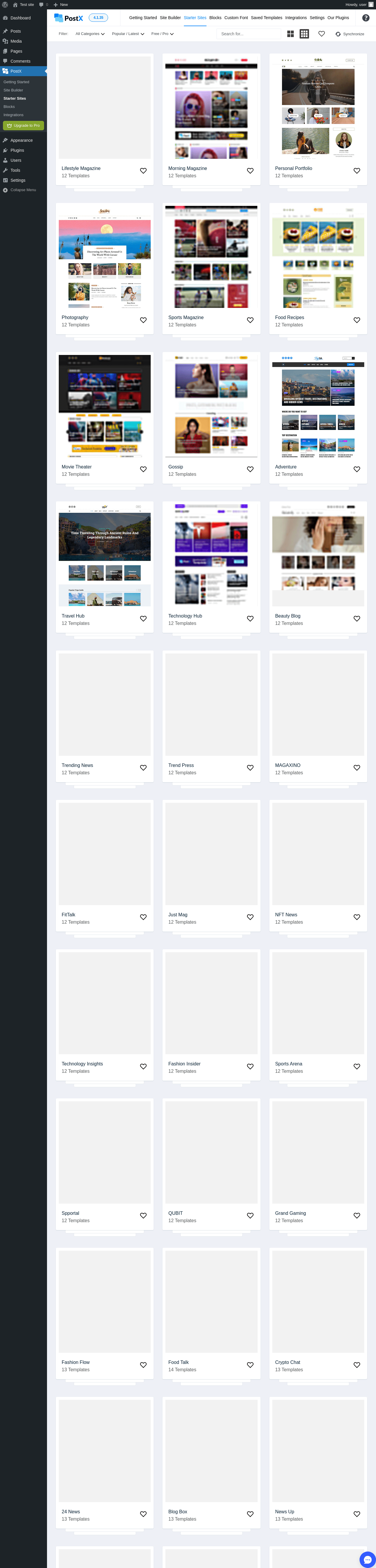This screenshot has width=376, height=1568.
Task: Click the 24 News title text
Action: pyautogui.click(x=70, y=1512)
